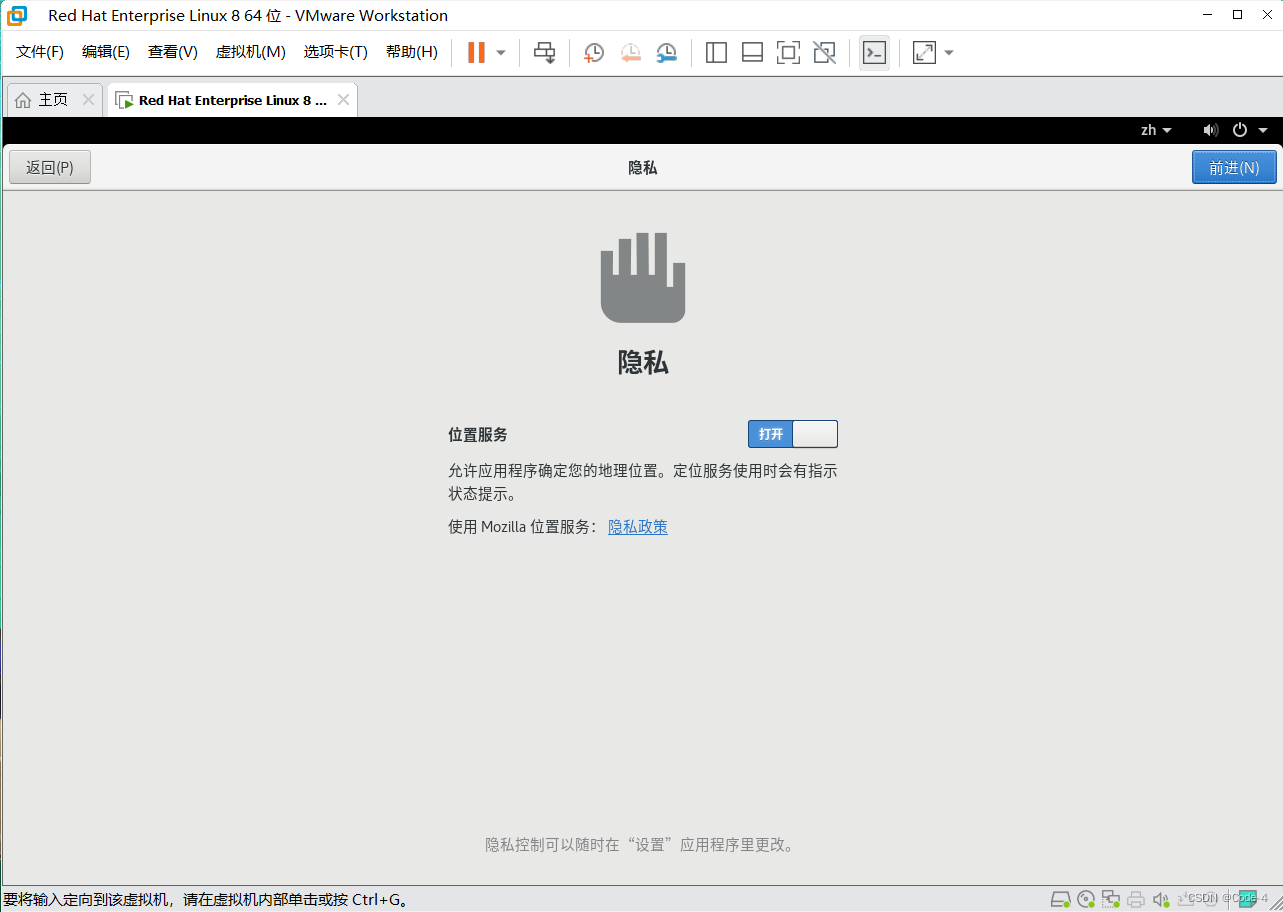The width and height of the screenshot is (1283, 912).
Task: Click the CD/DVD drive status icon
Action: tap(1086, 899)
